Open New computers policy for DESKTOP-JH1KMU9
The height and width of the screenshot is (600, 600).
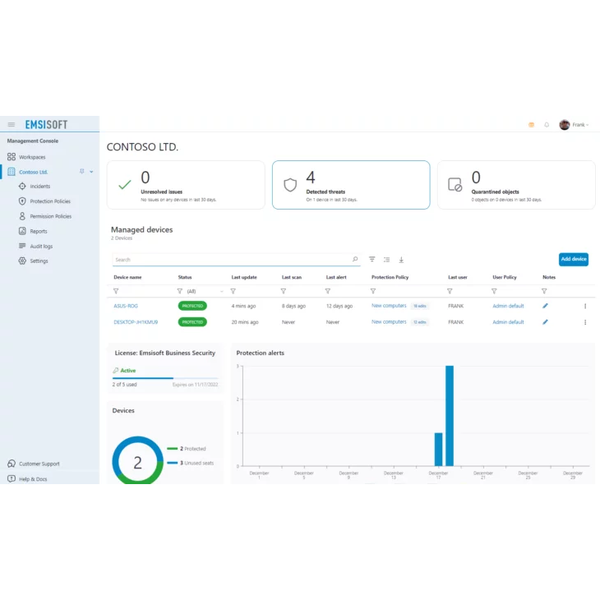(389, 322)
